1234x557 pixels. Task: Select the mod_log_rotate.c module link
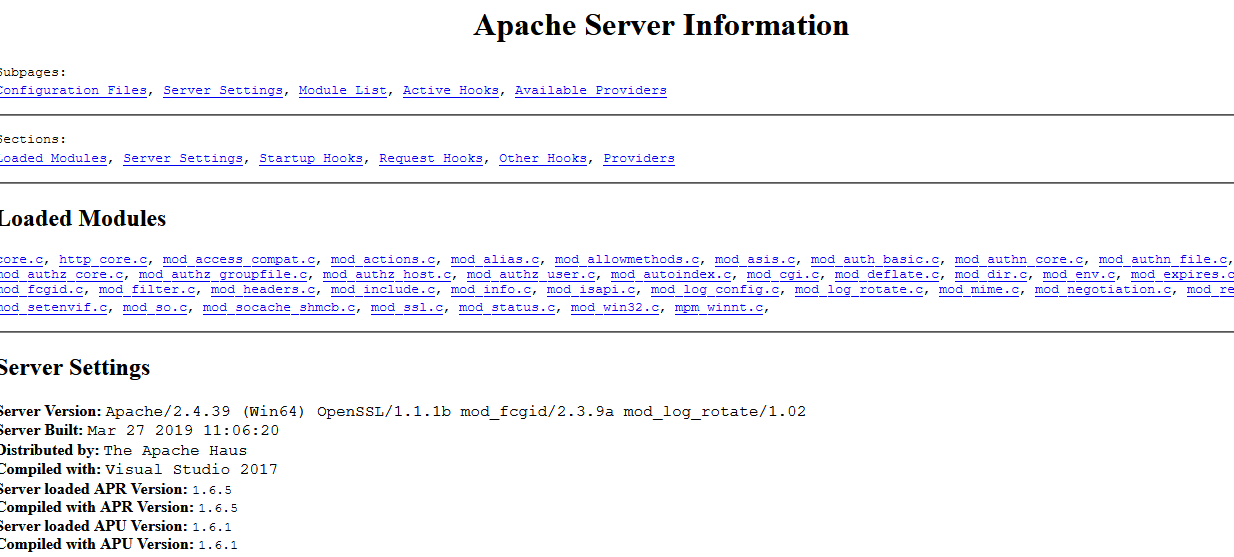coord(859,290)
